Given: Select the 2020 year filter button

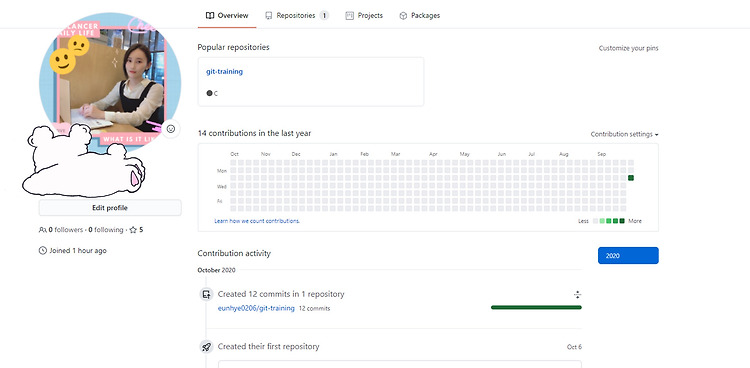Looking at the screenshot, I should tap(628, 256).
